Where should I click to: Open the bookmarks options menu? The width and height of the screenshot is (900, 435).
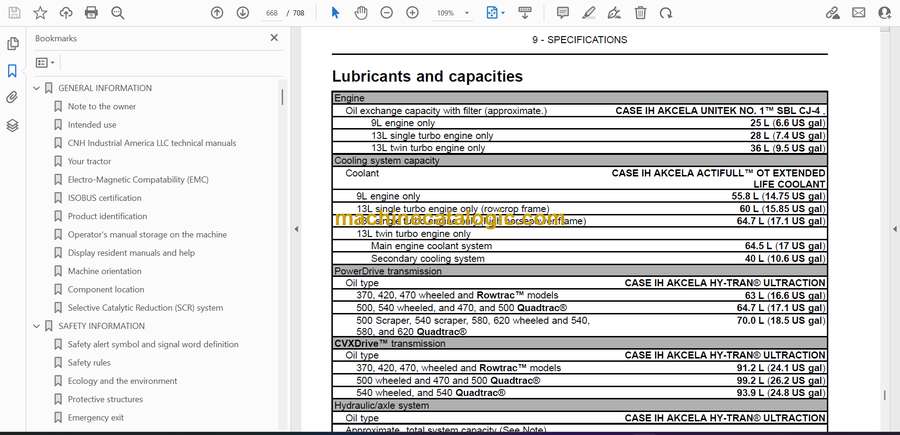pyautogui.click(x=44, y=62)
